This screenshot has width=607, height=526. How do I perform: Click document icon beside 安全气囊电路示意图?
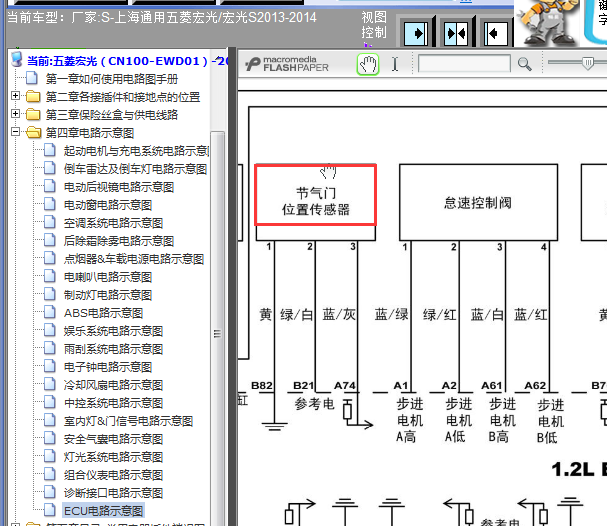[50, 438]
